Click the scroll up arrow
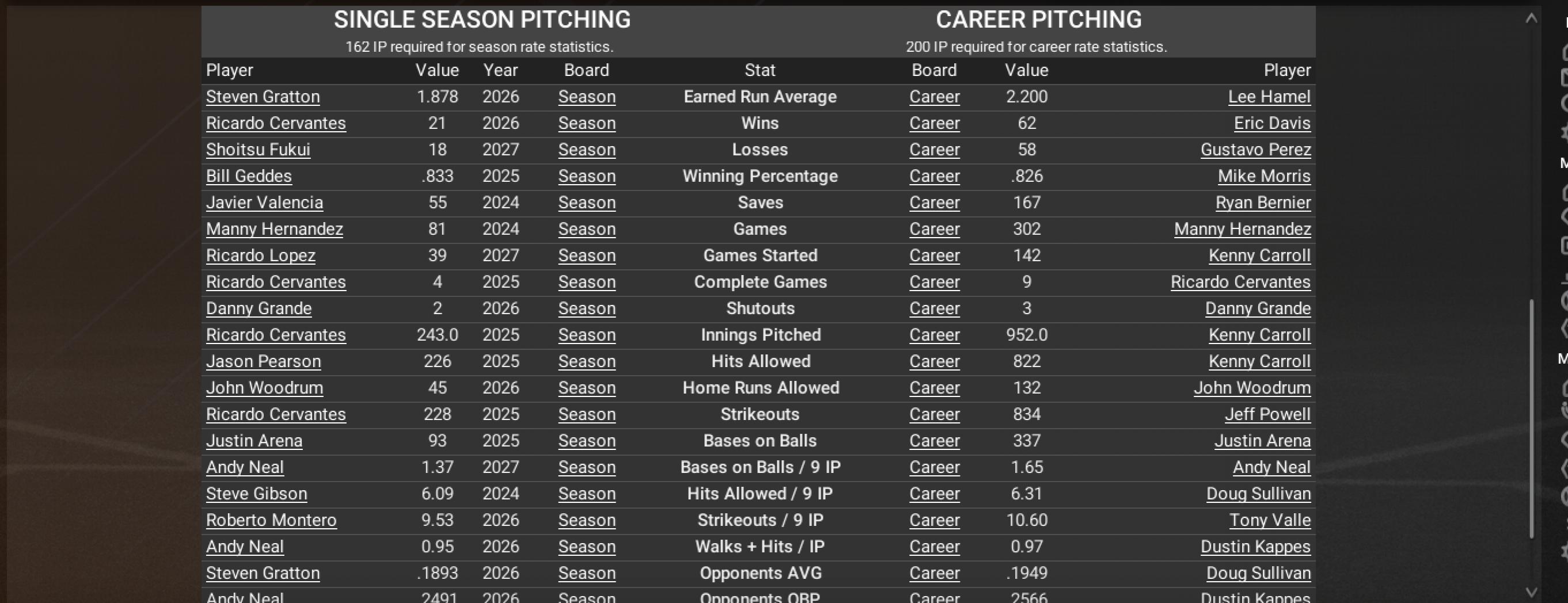This screenshot has height=603, width=1568. point(1531,19)
